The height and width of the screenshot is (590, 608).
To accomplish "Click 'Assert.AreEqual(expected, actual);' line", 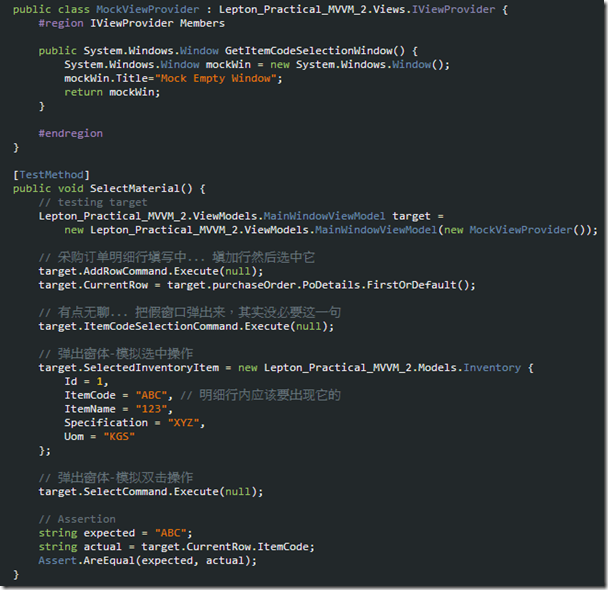I will tap(147, 561).
